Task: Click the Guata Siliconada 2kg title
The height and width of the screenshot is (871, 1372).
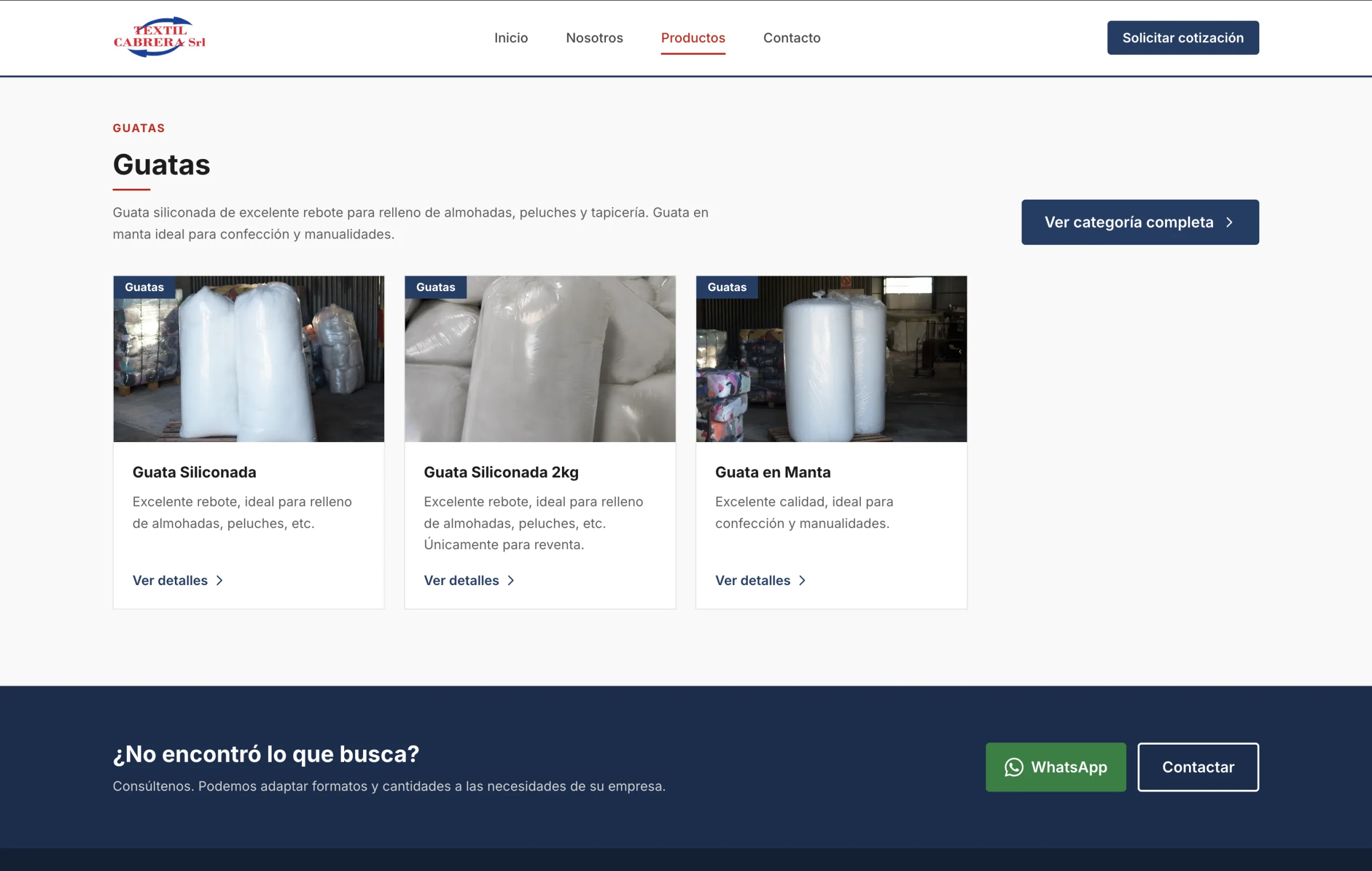Action: (x=501, y=472)
